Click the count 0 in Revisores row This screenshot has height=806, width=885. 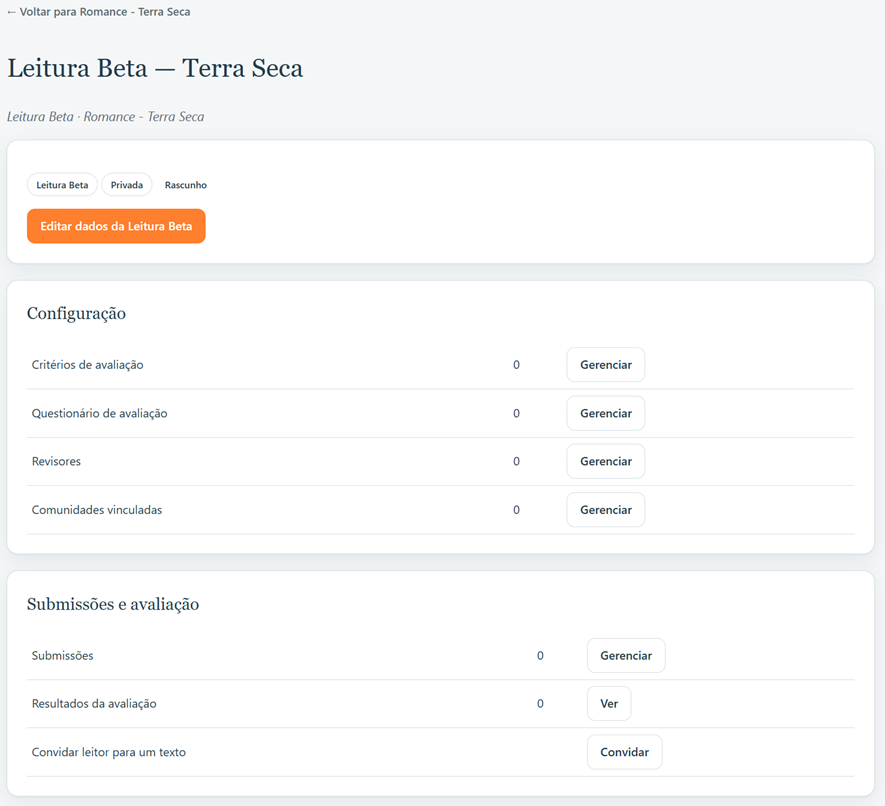click(x=516, y=461)
